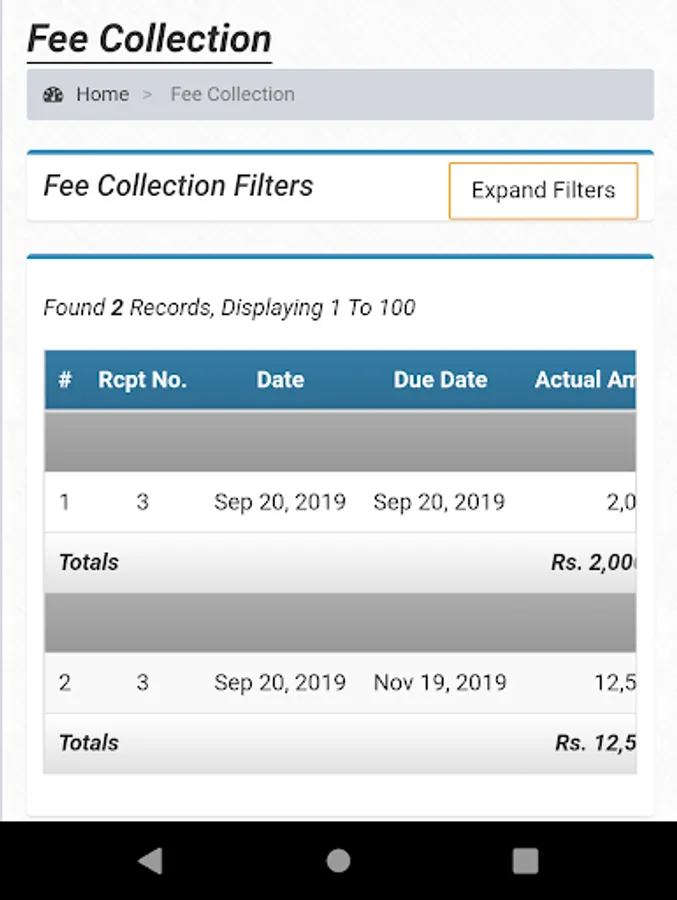
Task: Click the Actual Amount column header
Action: (585, 380)
